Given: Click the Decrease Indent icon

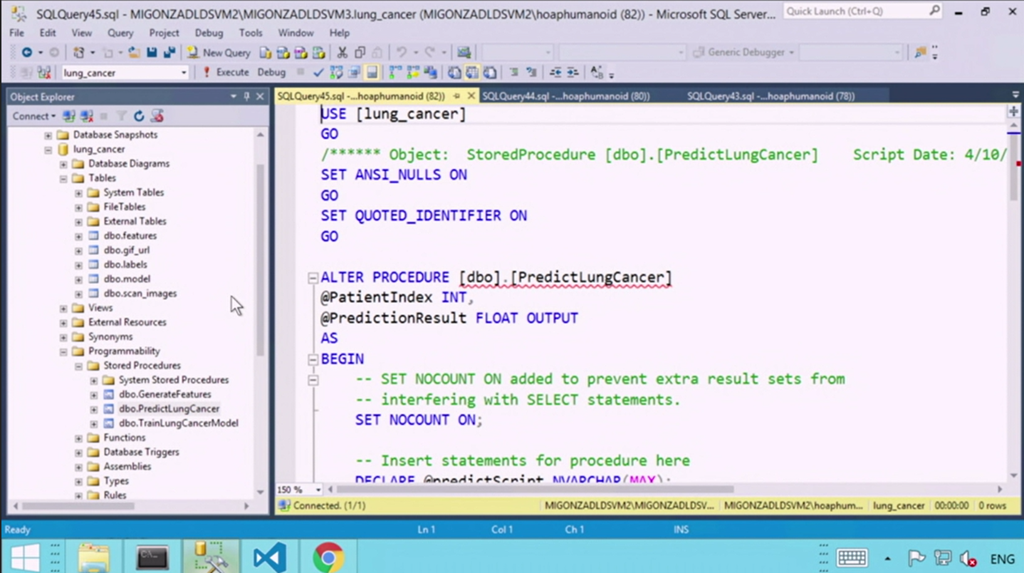Looking at the screenshot, I should pyautogui.click(x=555, y=73).
